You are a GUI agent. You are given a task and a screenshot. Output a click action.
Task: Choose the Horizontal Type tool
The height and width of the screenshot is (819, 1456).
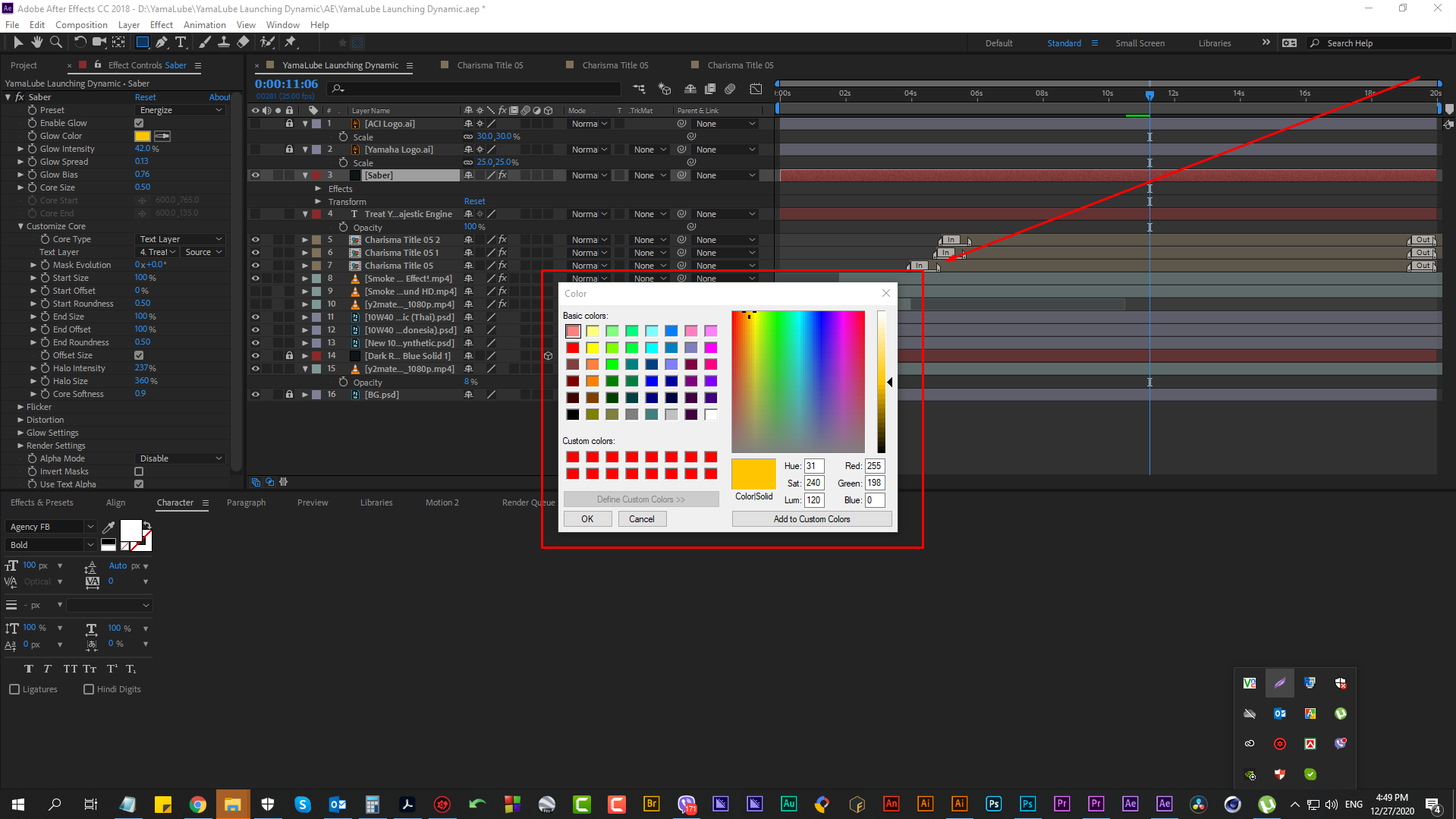coord(181,43)
